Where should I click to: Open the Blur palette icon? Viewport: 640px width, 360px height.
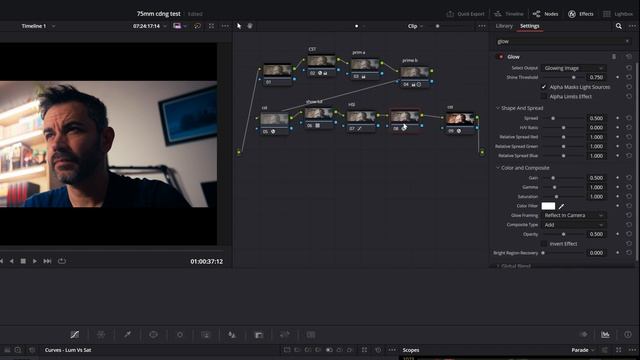coord(232,335)
